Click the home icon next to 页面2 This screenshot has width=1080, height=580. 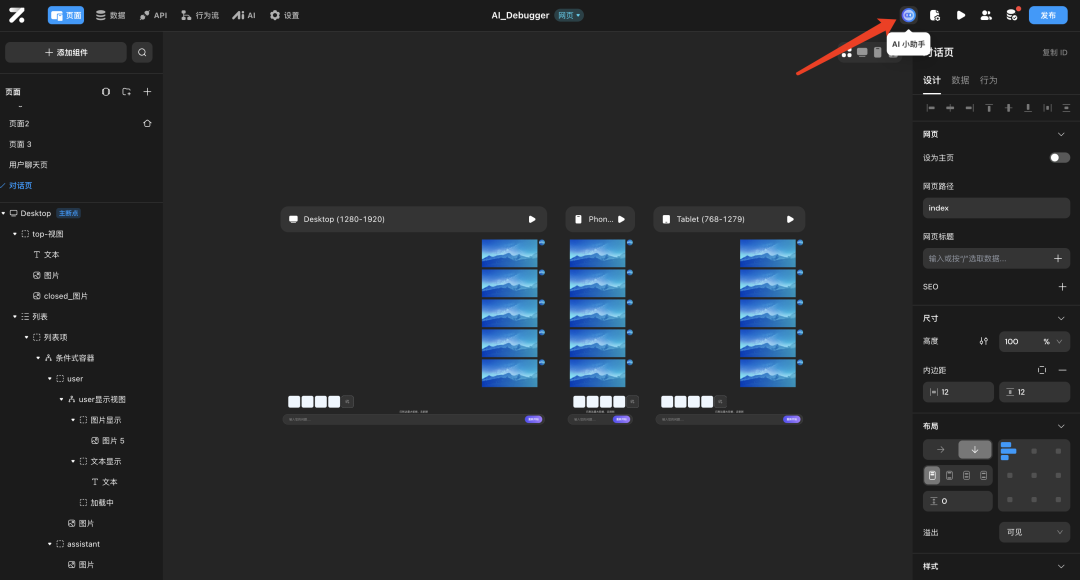[x=147, y=123]
